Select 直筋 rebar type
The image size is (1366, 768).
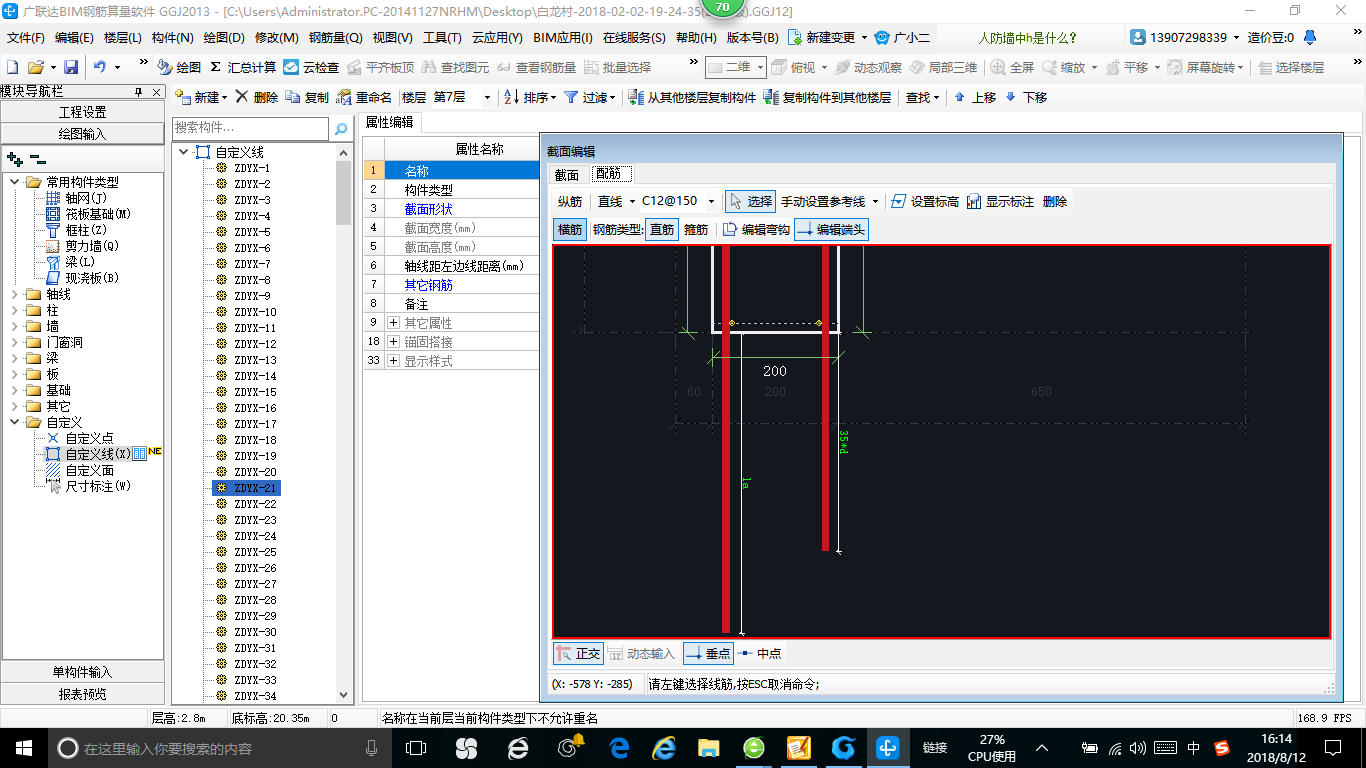click(661, 229)
